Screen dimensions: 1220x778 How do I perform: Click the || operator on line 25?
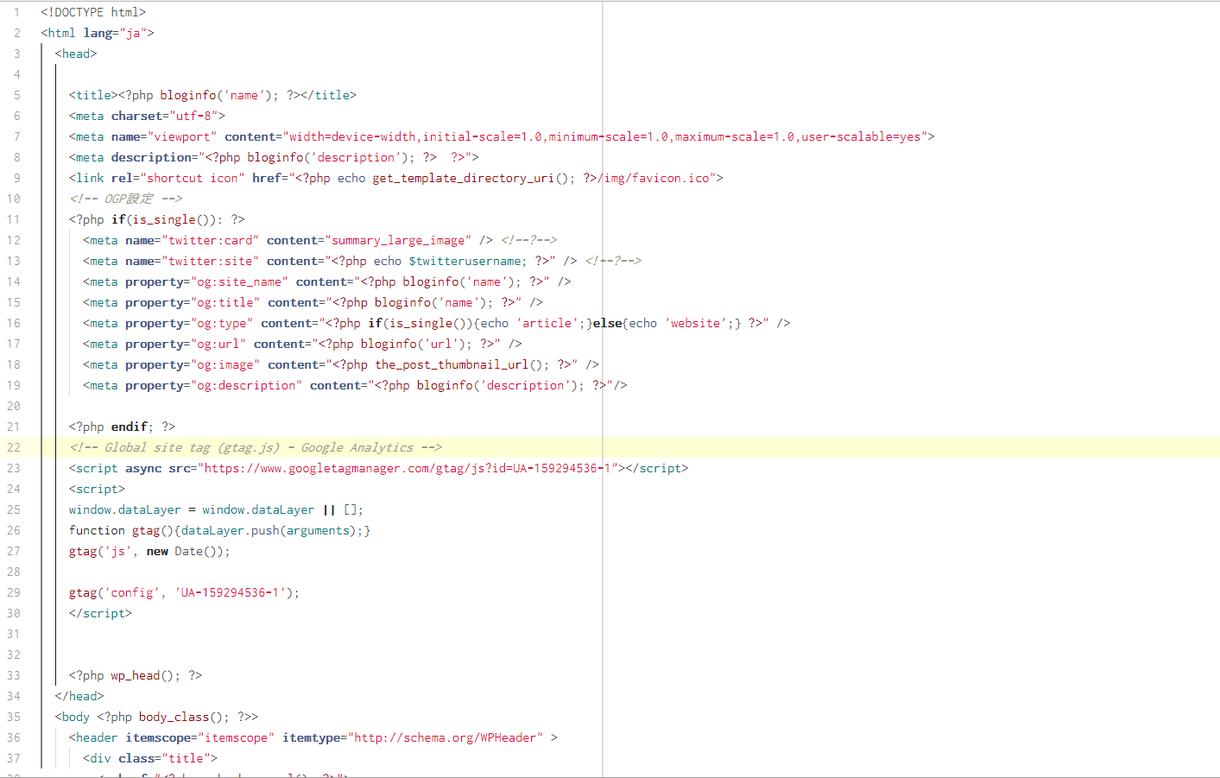(329, 510)
